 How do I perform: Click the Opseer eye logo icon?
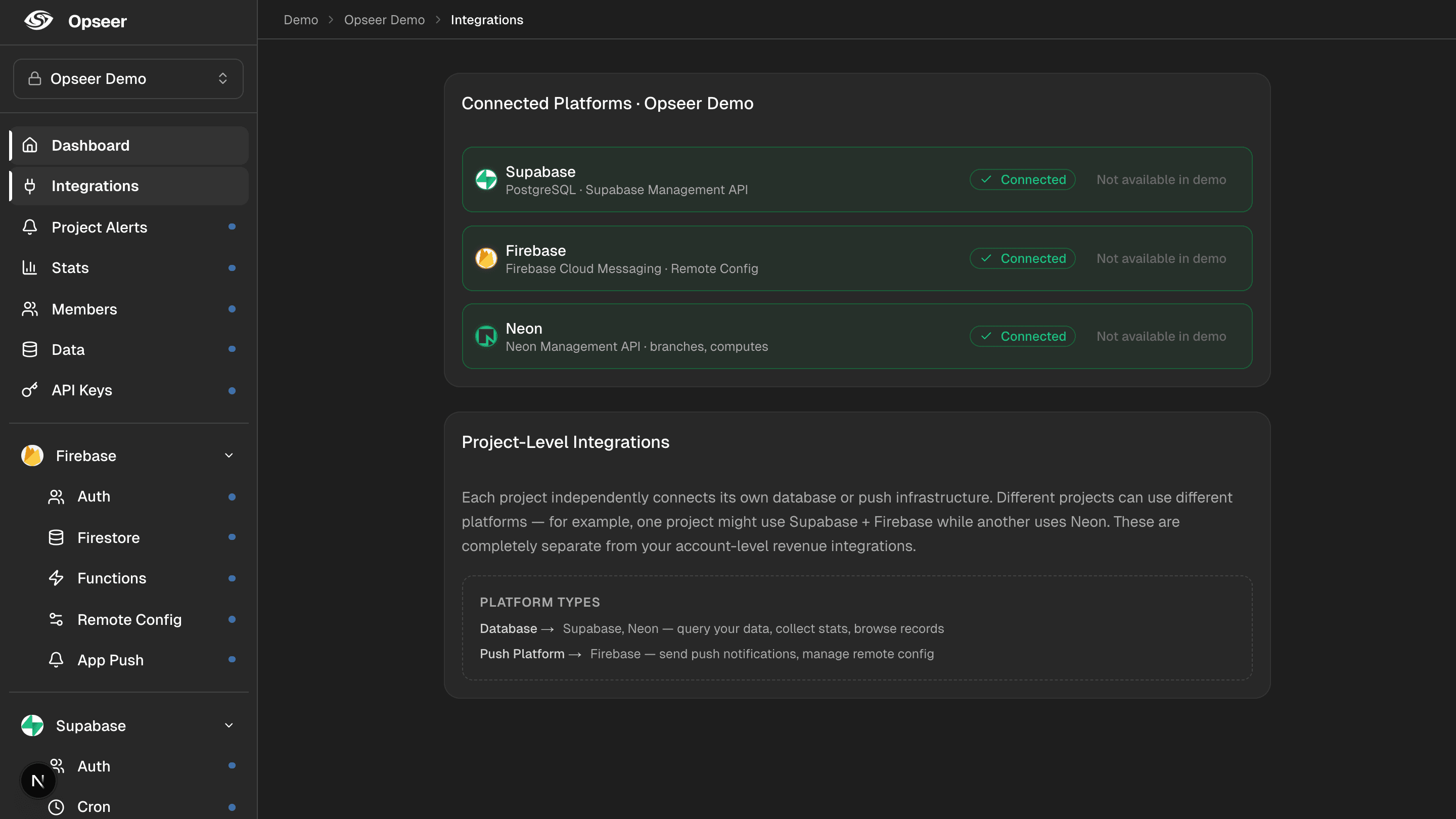point(39,21)
